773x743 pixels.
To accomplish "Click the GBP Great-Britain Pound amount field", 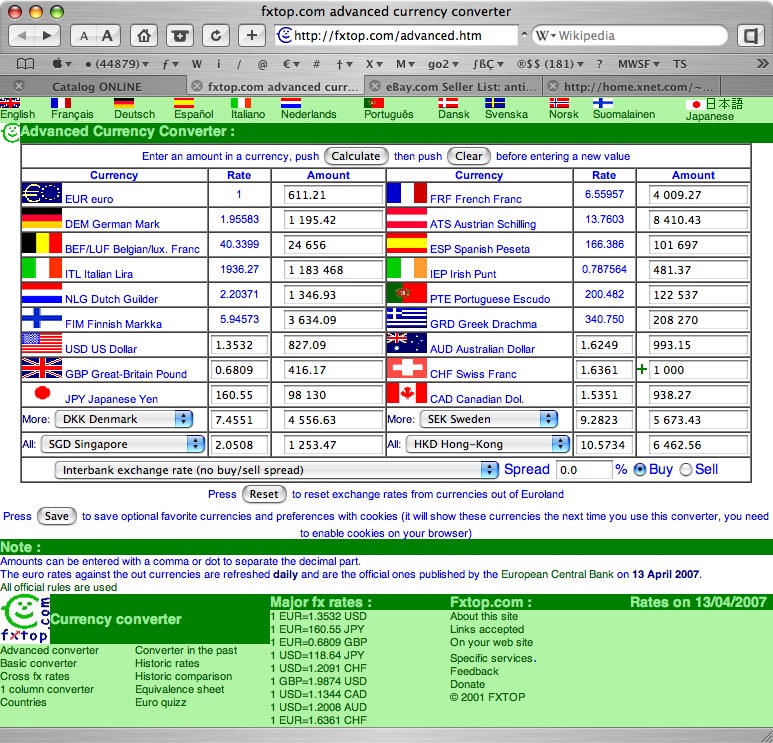I will pos(333,370).
